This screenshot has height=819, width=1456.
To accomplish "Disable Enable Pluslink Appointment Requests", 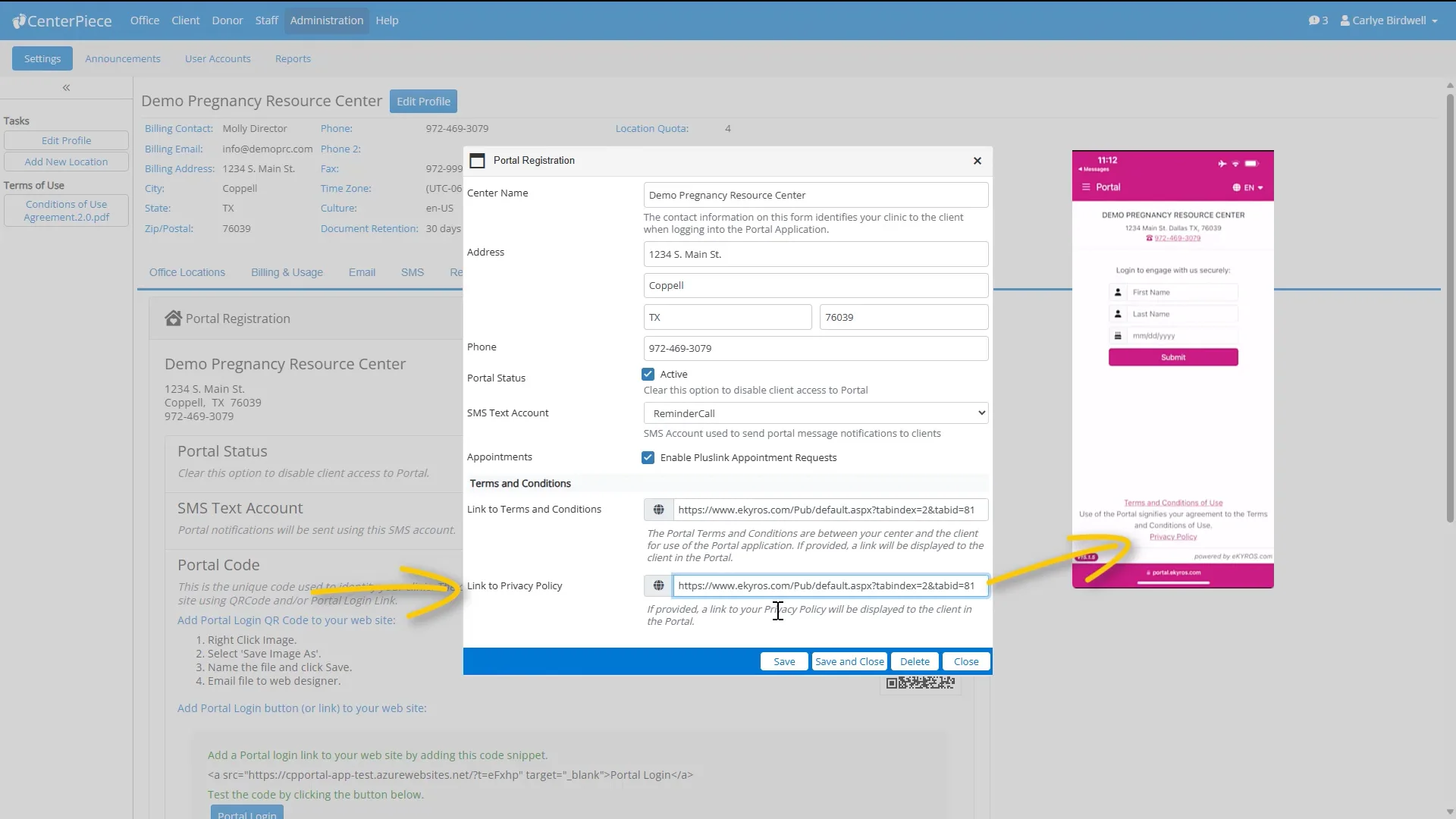I will pyautogui.click(x=648, y=457).
